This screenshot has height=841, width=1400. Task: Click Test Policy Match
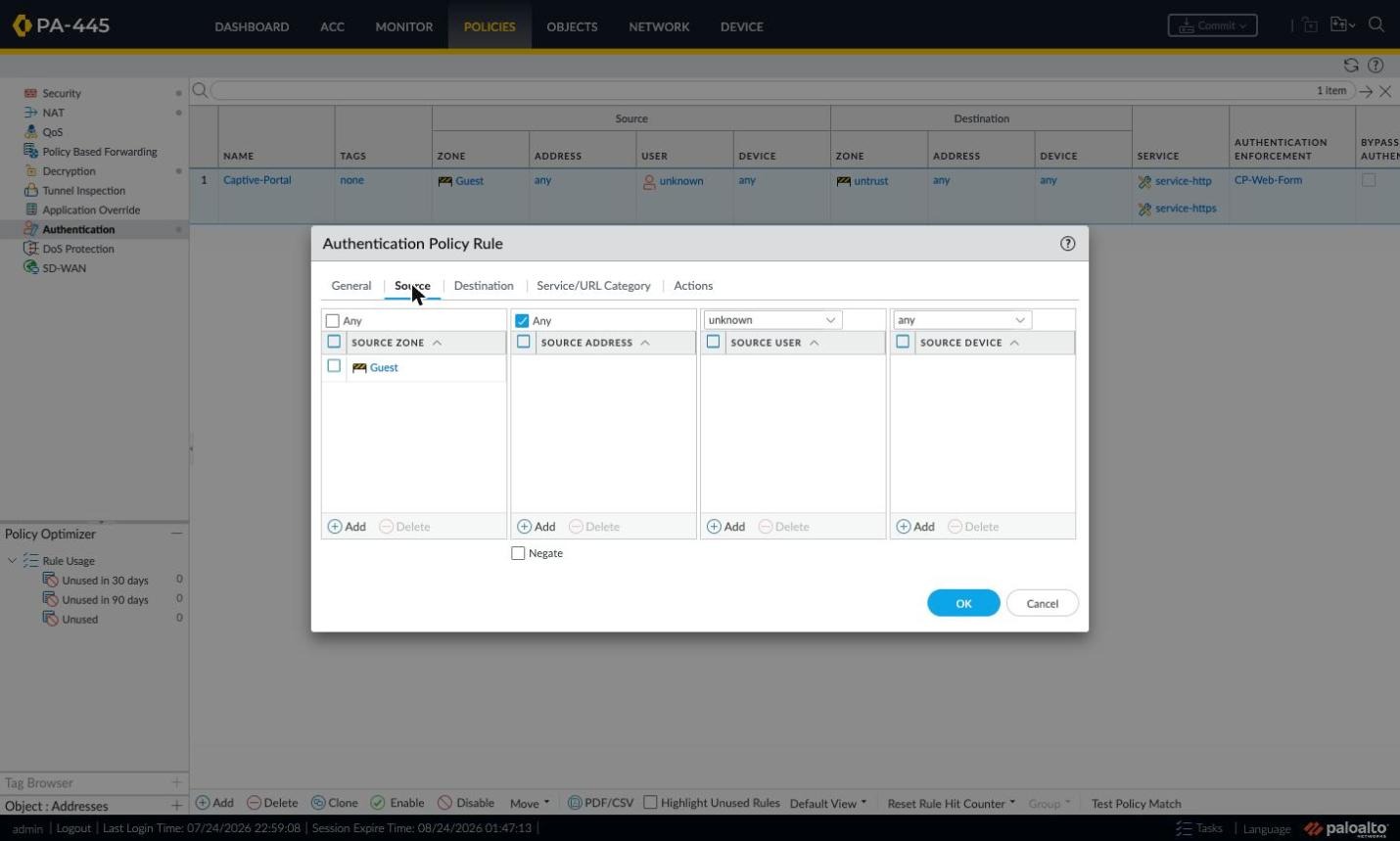pyautogui.click(x=1136, y=804)
